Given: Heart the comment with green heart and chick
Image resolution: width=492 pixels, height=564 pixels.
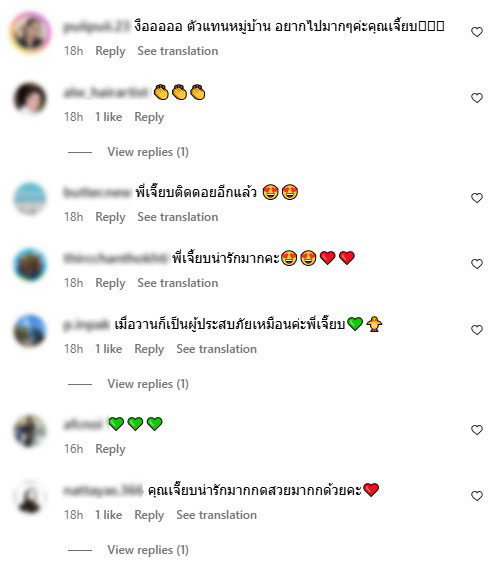Looking at the screenshot, I should tap(477, 330).
